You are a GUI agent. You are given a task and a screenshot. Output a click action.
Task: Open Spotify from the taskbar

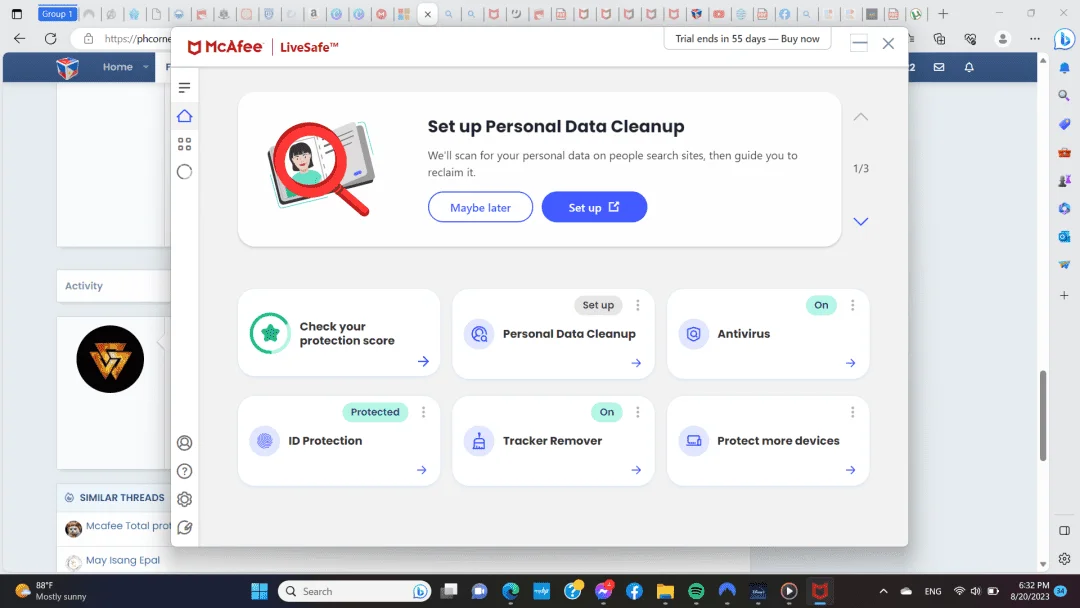click(696, 591)
